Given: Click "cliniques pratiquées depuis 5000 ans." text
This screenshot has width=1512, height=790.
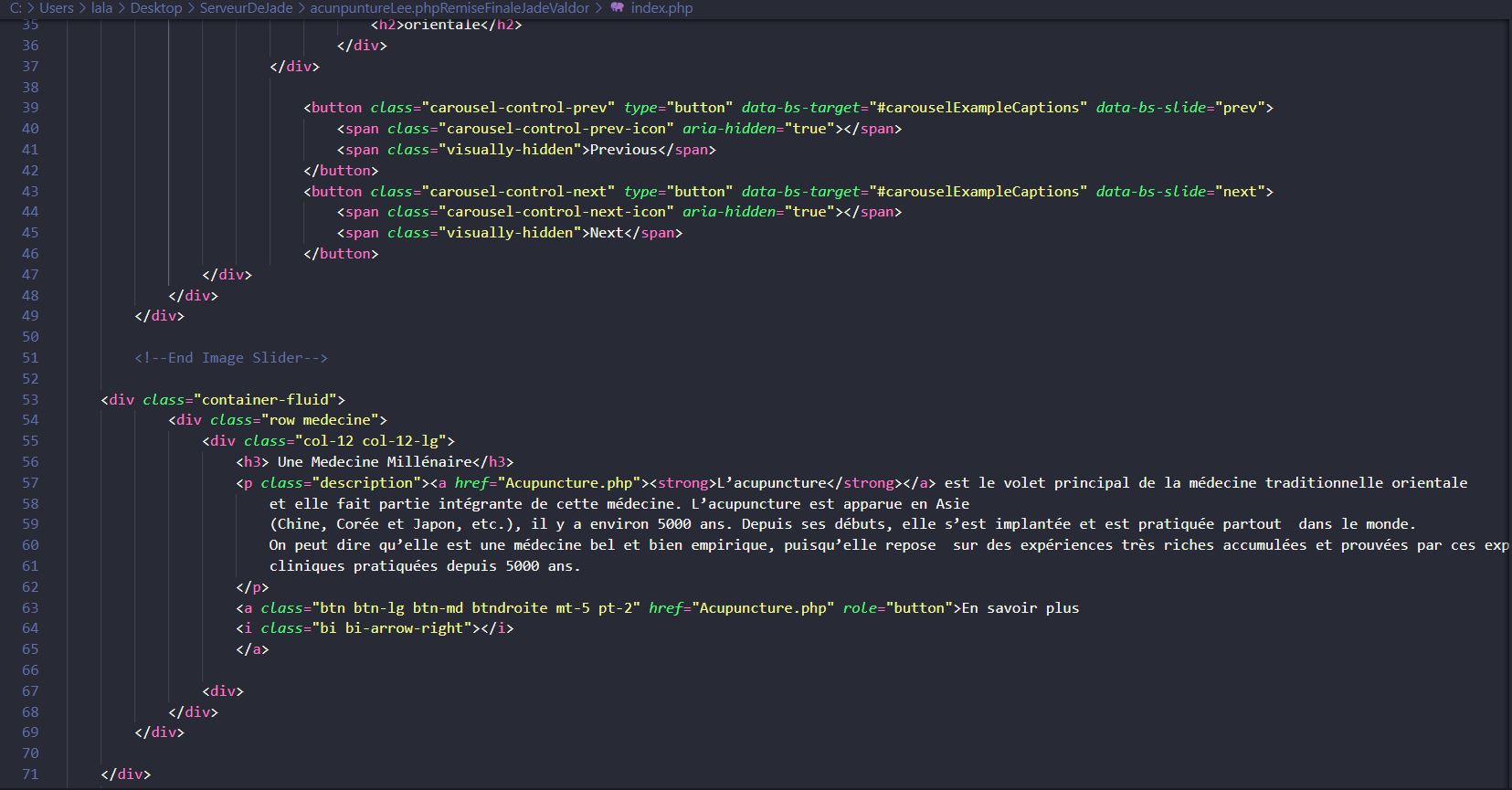Looking at the screenshot, I should coord(425,566).
